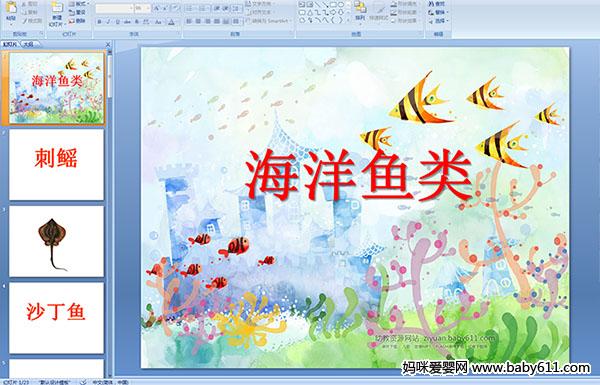Open the Layout (版式) dropdown
The image size is (600, 385).
pyautogui.click(x=78, y=4)
